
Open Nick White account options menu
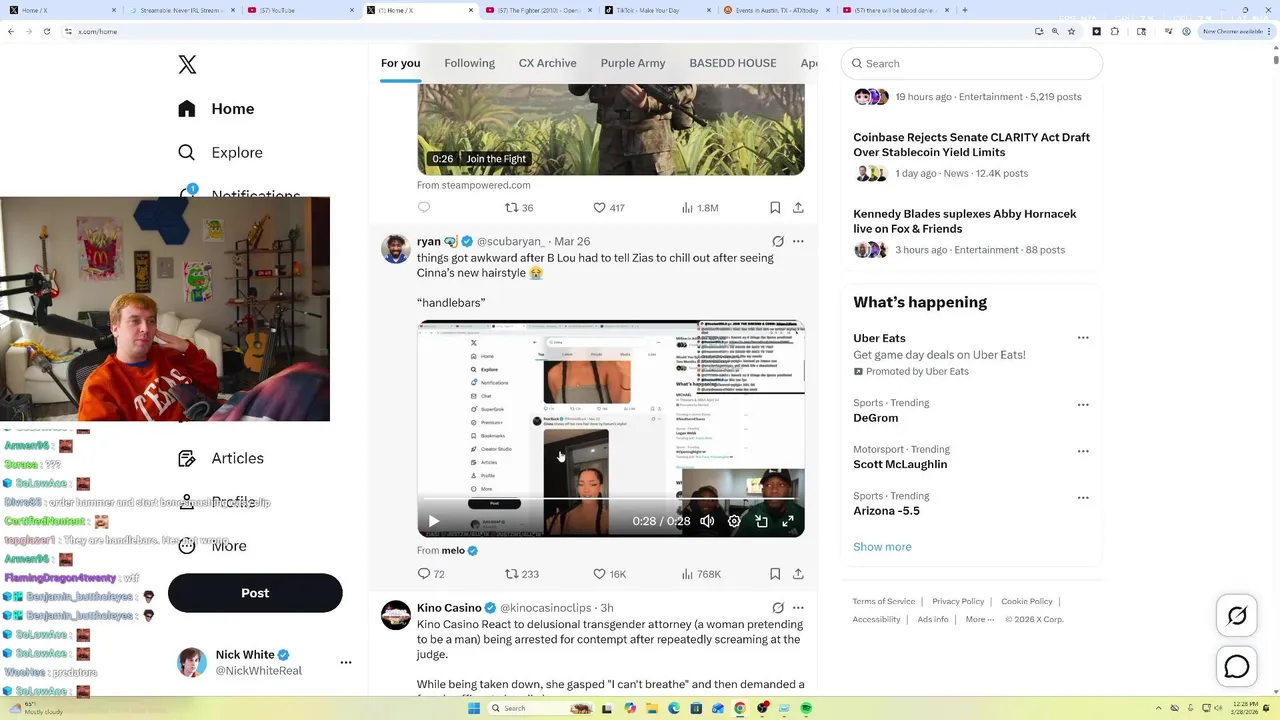[345, 662]
